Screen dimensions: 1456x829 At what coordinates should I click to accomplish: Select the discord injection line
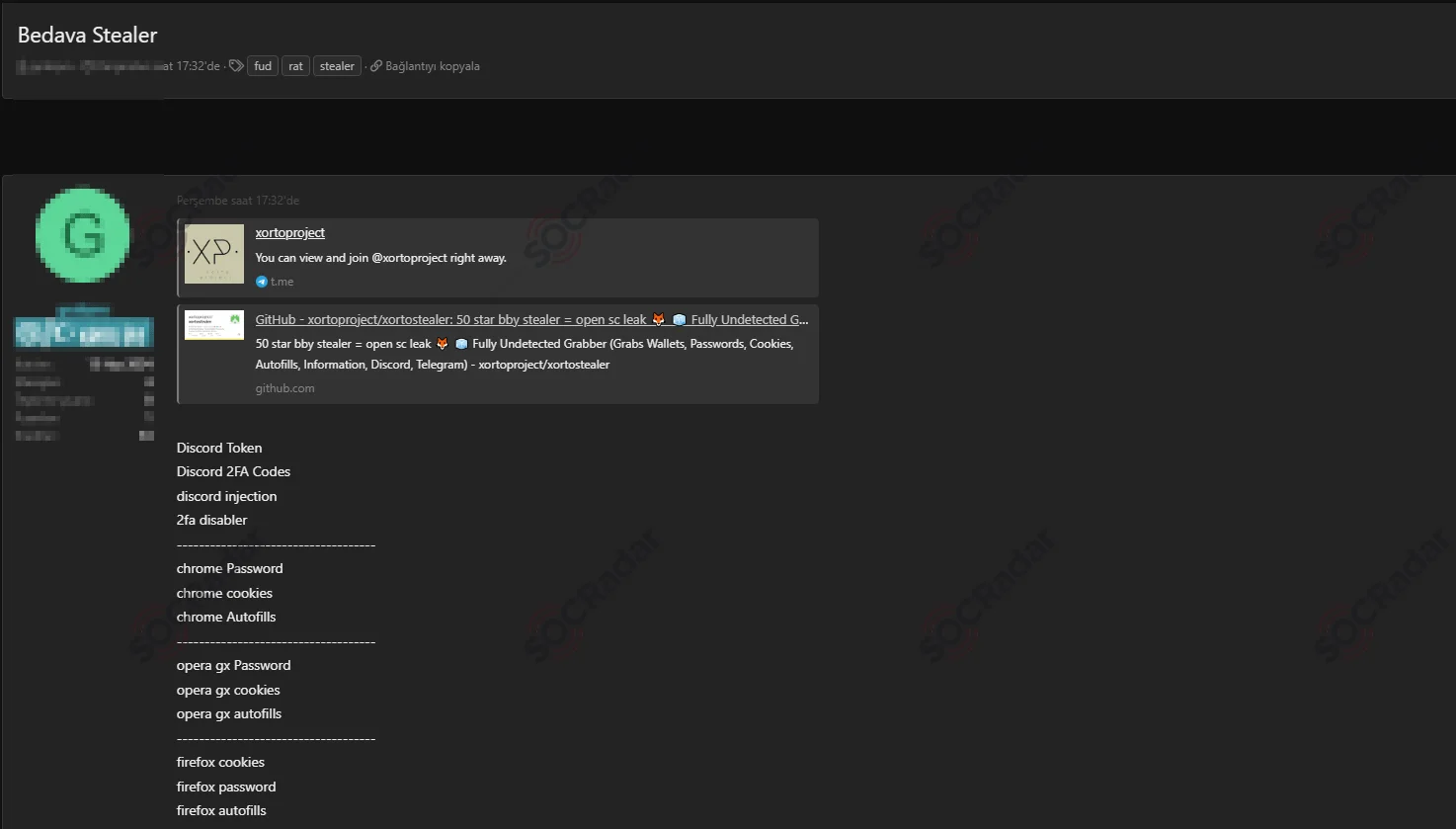coord(226,496)
